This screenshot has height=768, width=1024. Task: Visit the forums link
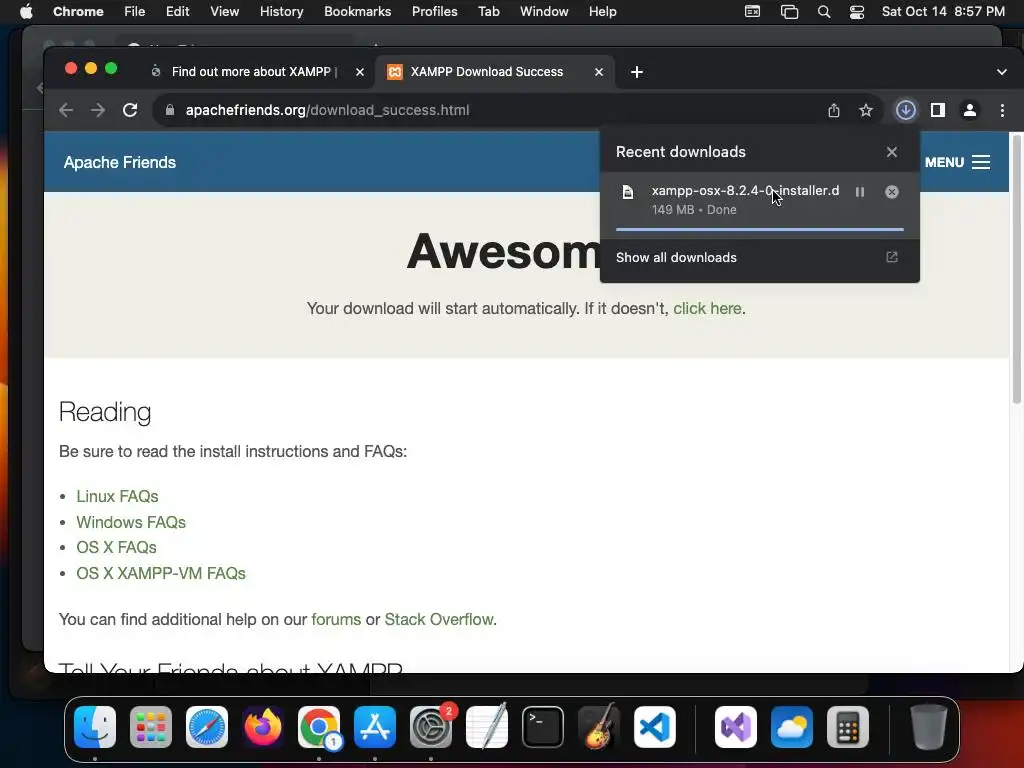[x=336, y=619]
